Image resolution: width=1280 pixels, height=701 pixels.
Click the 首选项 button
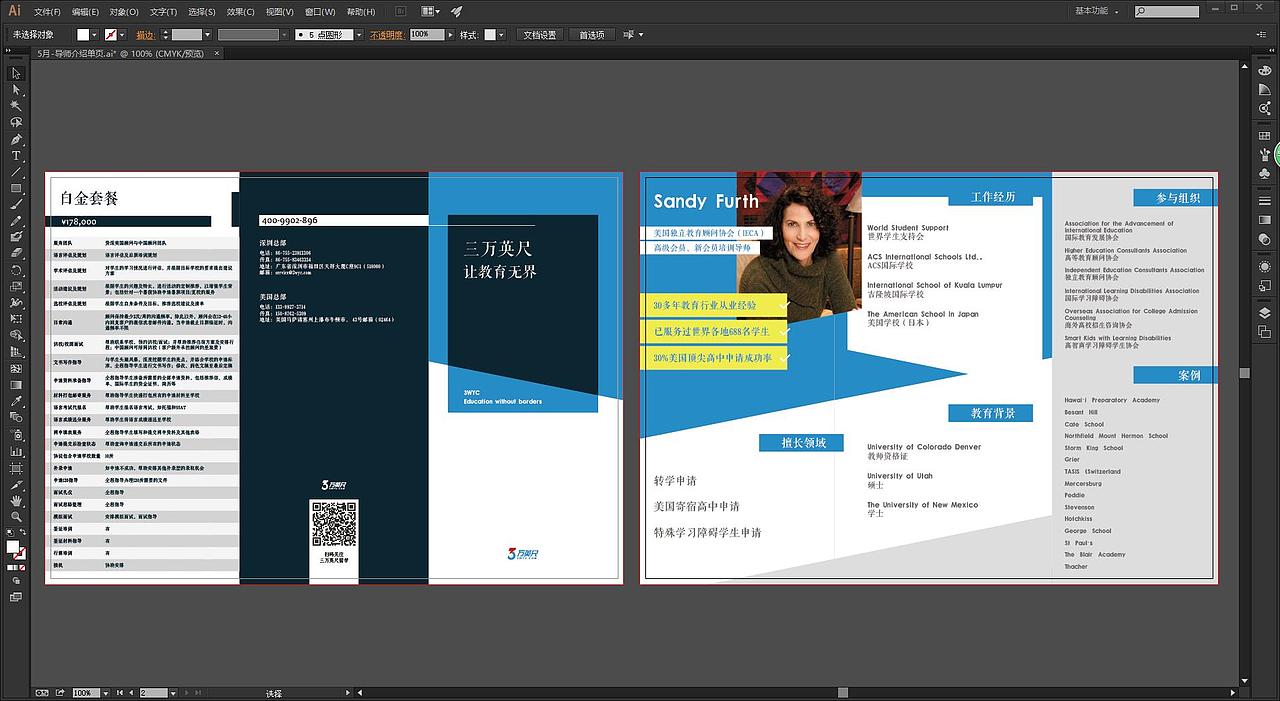(592, 34)
